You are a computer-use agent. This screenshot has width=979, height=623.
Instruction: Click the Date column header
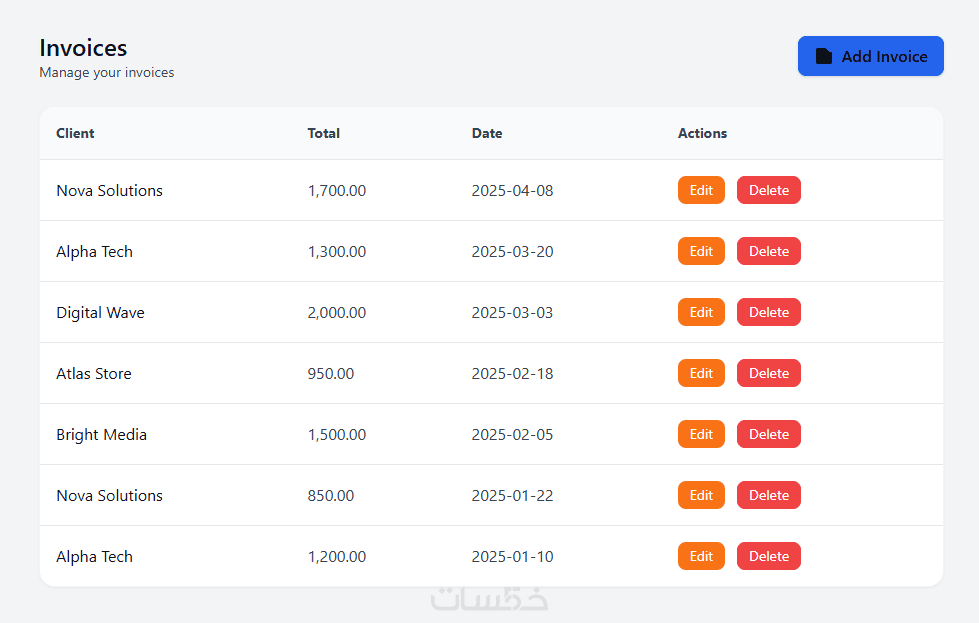(x=487, y=133)
